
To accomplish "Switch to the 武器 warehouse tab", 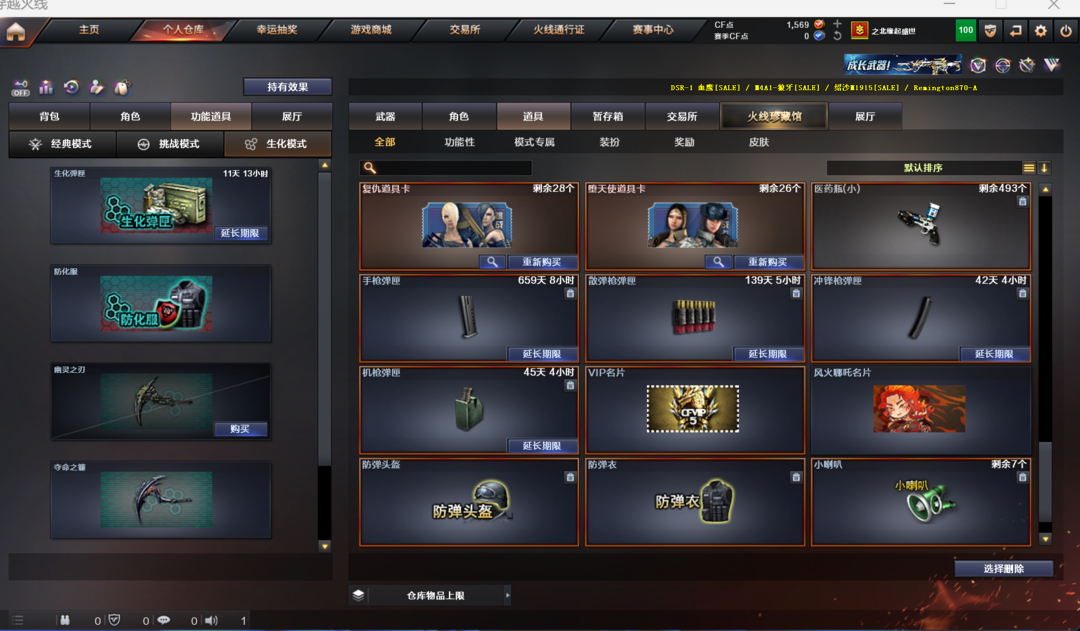I will (x=386, y=116).
